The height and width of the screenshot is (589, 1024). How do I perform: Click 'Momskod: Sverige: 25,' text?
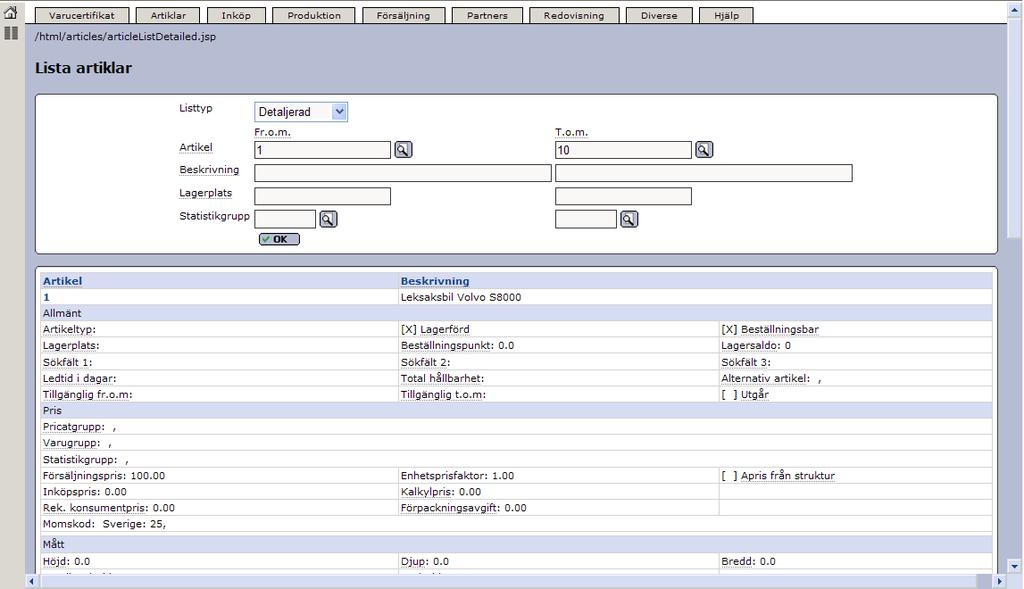coord(104,524)
